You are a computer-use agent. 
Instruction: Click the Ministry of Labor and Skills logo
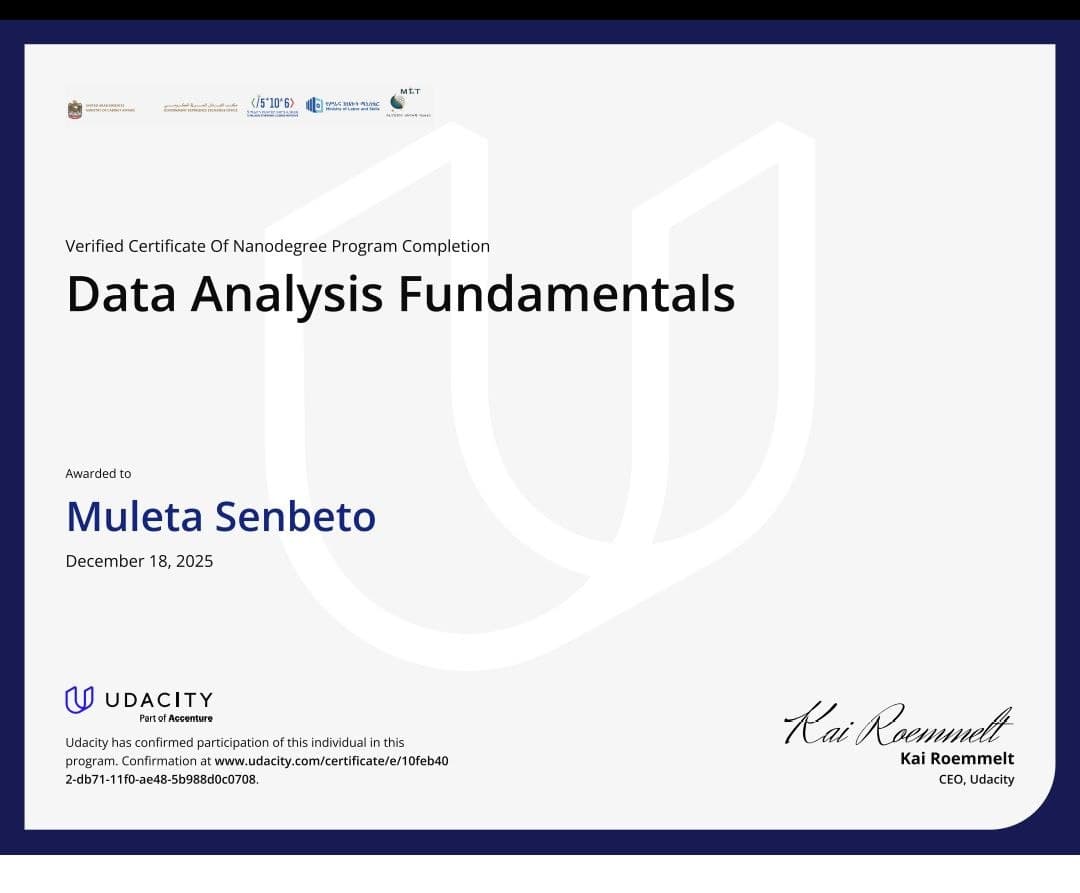click(343, 105)
